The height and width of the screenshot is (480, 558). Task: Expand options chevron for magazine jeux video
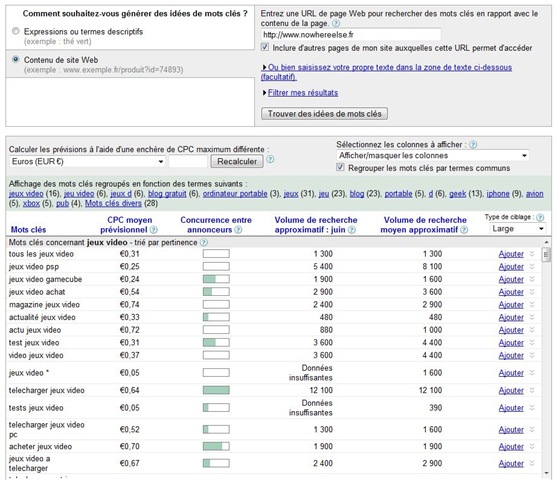532,305
